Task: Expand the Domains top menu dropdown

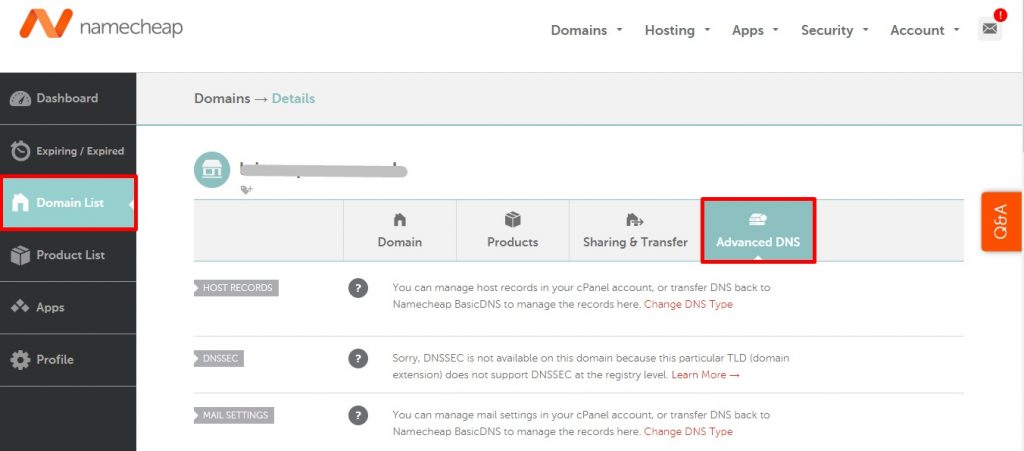Action: point(586,30)
